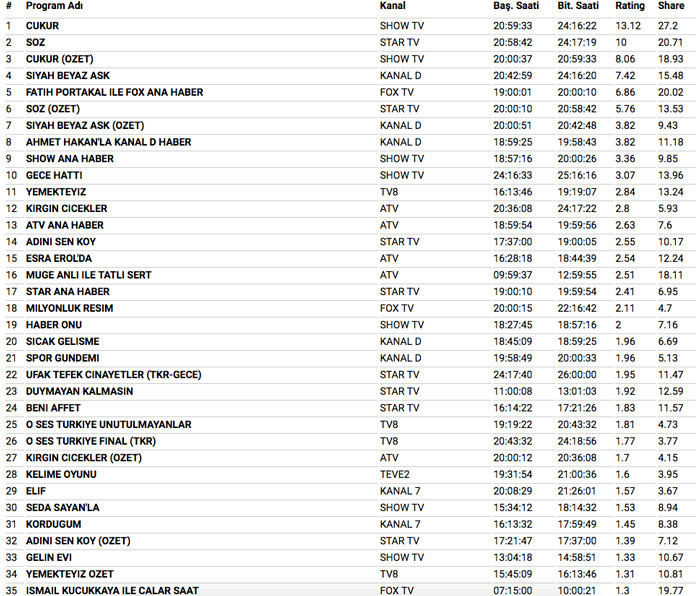
Task: Click the 'MILYONLUK RESIM' program name
Action: 69,308
